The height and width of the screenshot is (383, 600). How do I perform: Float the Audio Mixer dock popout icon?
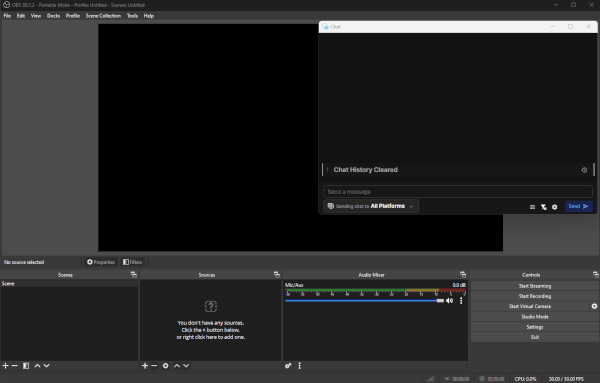pos(463,274)
